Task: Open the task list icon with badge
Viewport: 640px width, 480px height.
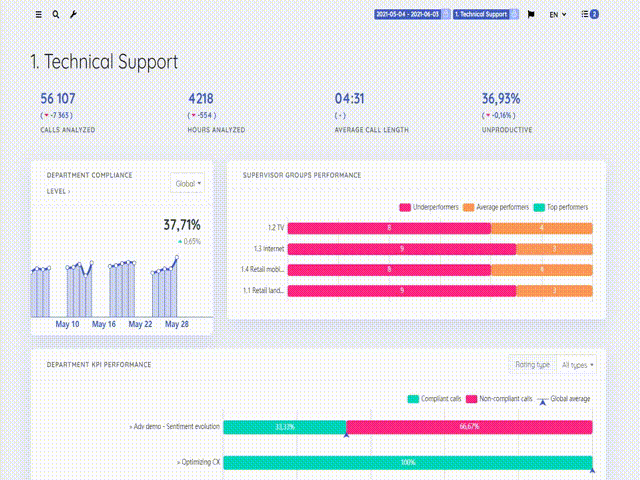Action: tap(589, 15)
